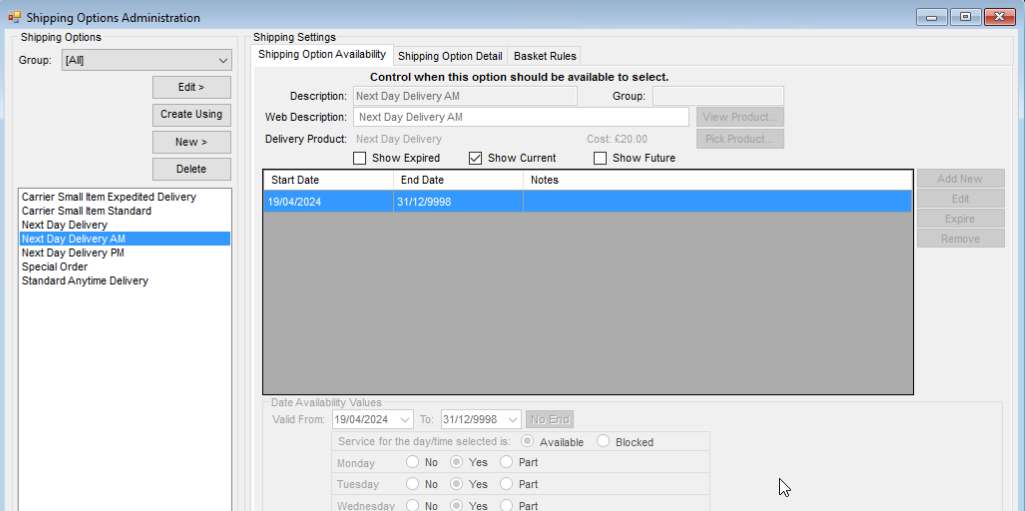This screenshot has height=511, width=1025.
Task: Select Standard Anytime Delivery in list
Action: coord(85,281)
